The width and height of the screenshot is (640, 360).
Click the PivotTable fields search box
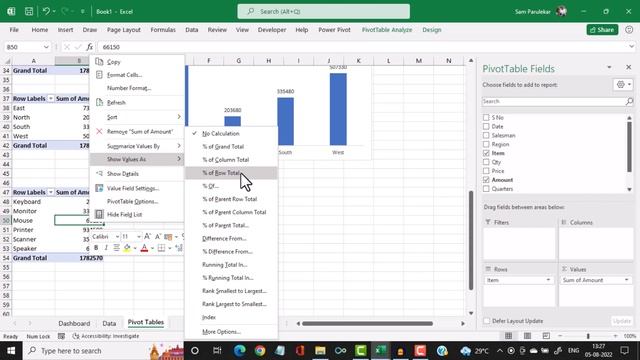click(557, 101)
